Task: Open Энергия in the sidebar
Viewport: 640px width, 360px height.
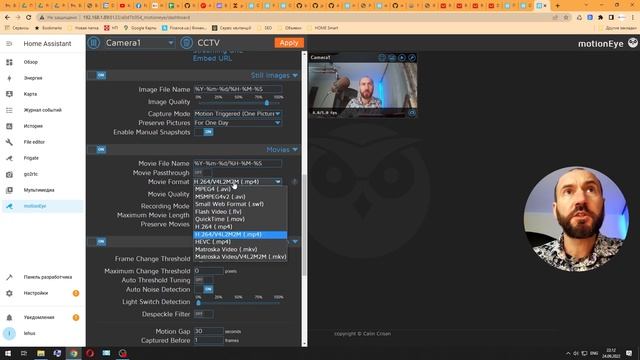Action: 42,78
